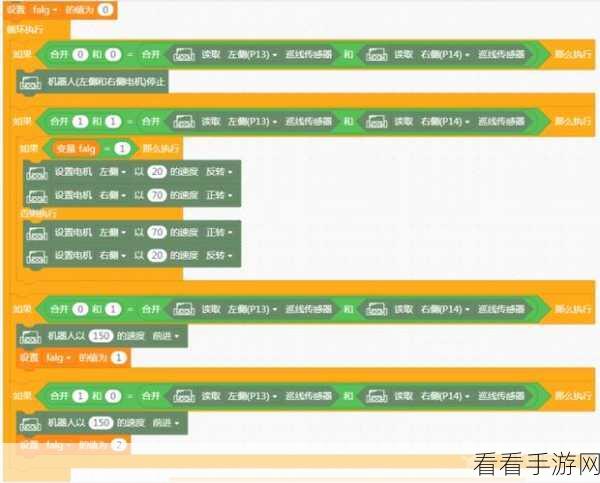Click micro:bit icon on 左侧 motor speed 70 block
The width and height of the screenshot is (600, 483).
pos(37,233)
